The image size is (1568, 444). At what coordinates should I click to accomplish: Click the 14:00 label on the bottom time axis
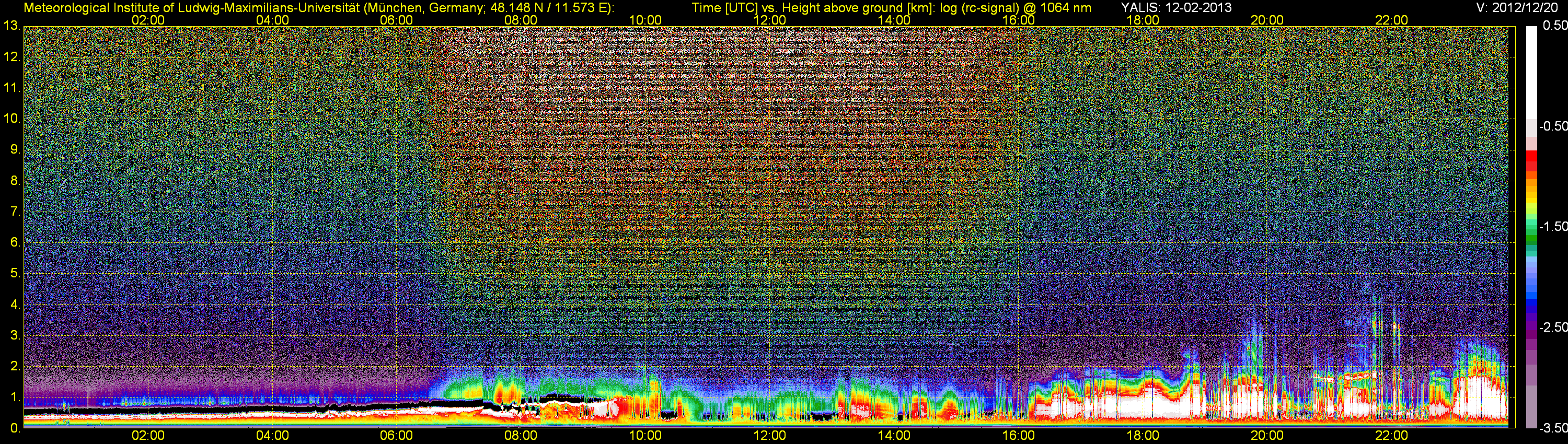894,436
